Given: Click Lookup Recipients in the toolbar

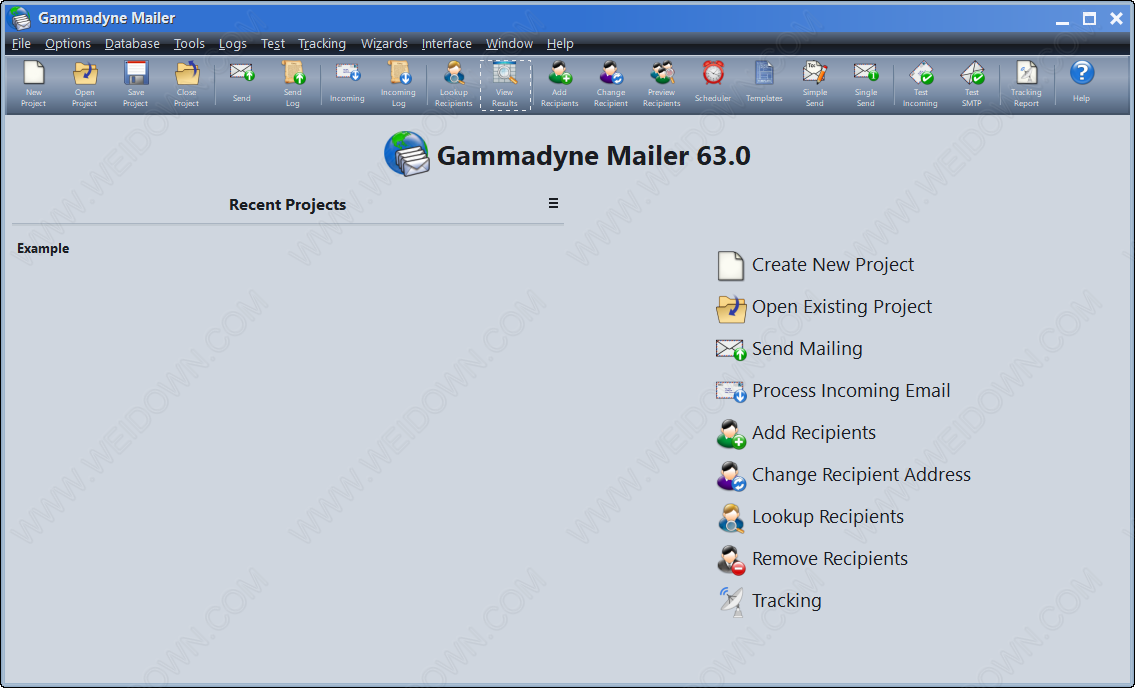Looking at the screenshot, I should tap(454, 84).
